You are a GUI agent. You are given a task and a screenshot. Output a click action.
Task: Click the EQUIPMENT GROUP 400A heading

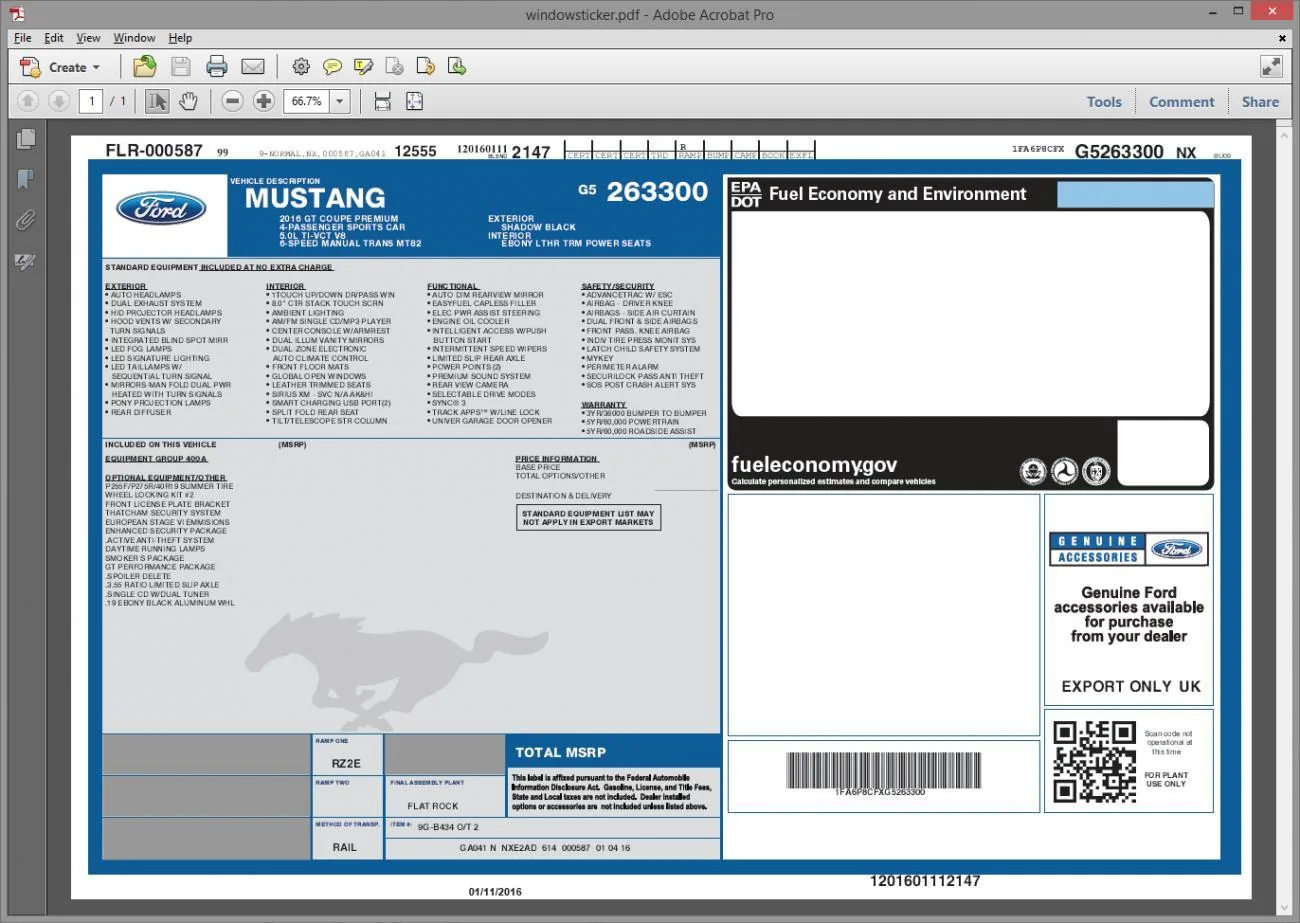[x=156, y=459]
